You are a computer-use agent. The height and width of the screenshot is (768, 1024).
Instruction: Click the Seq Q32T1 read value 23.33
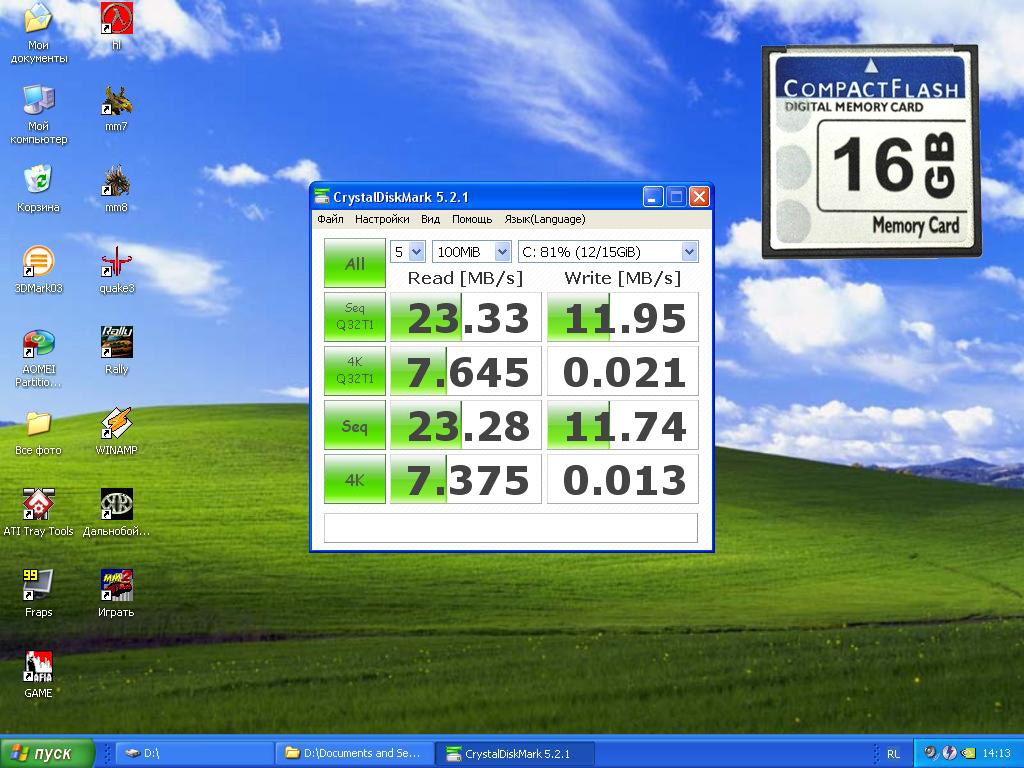466,317
